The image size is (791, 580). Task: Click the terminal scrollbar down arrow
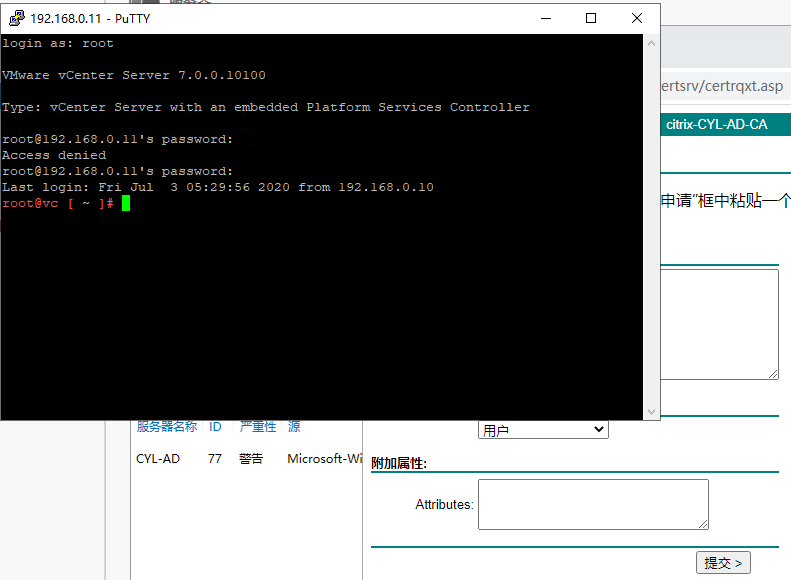pyautogui.click(x=652, y=411)
